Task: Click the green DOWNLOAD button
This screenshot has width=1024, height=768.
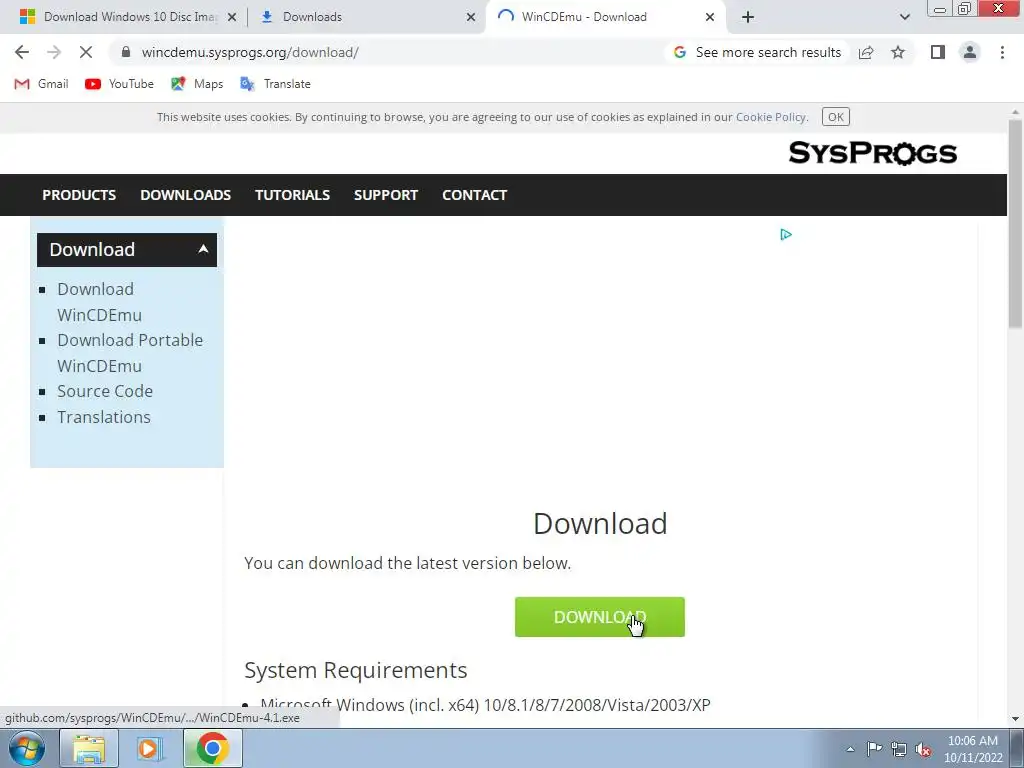Action: click(600, 616)
